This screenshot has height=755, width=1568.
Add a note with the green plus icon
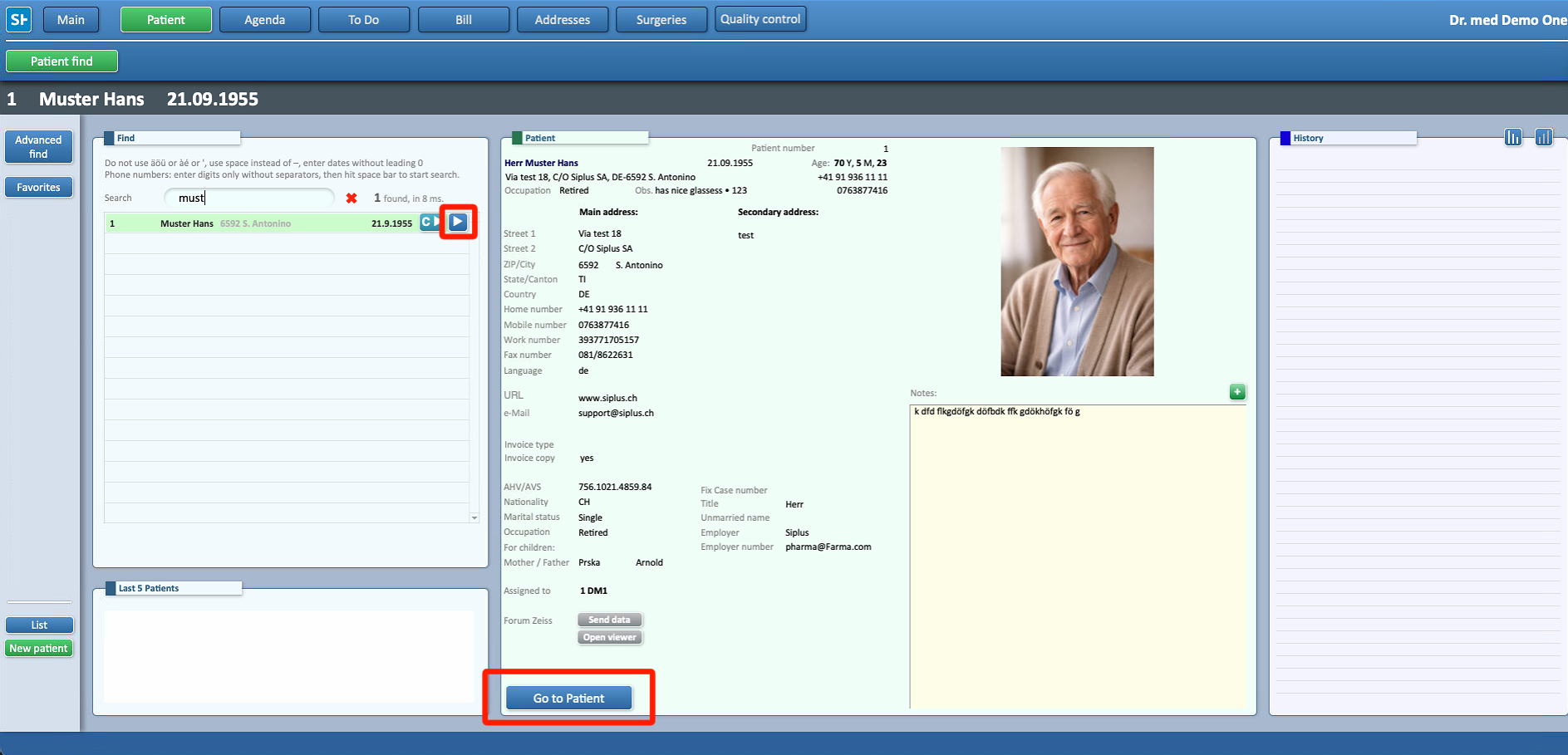coord(1237,392)
